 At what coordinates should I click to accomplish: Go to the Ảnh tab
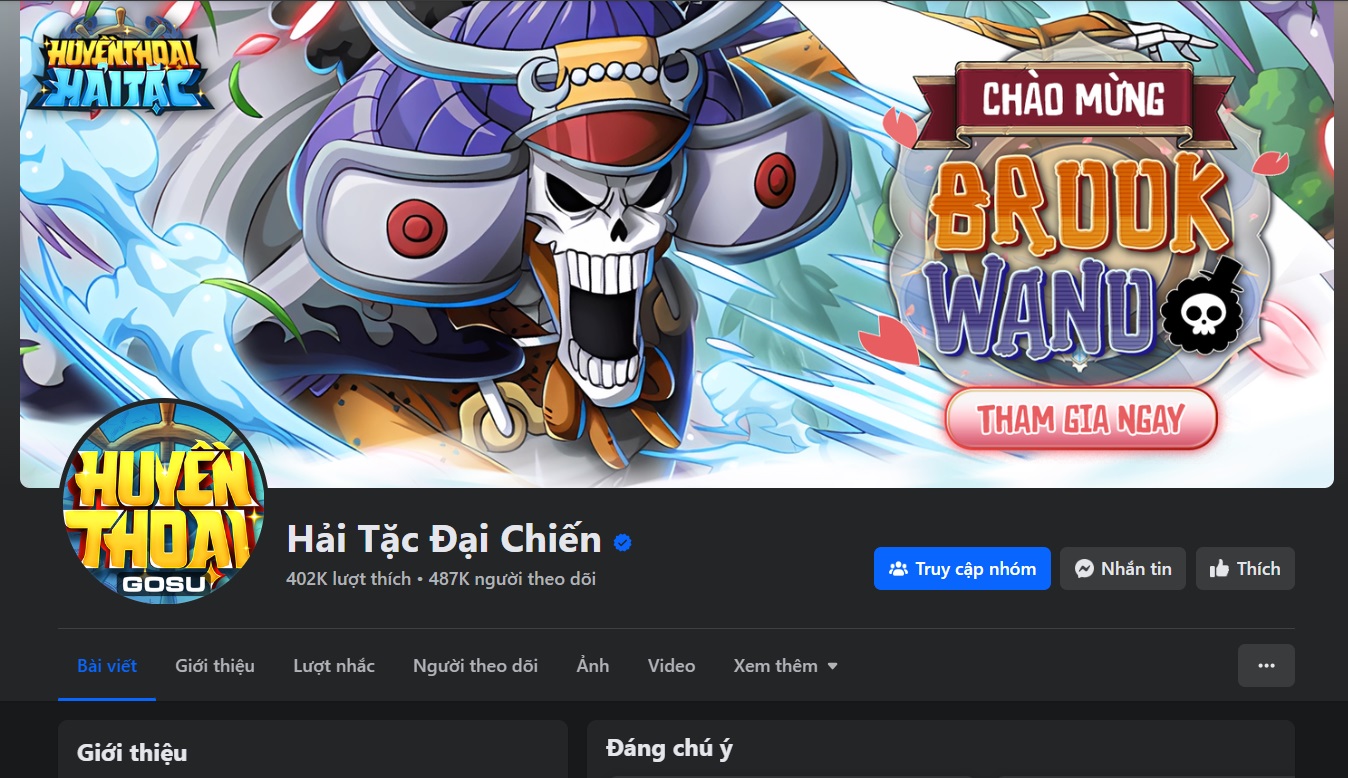(x=593, y=665)
